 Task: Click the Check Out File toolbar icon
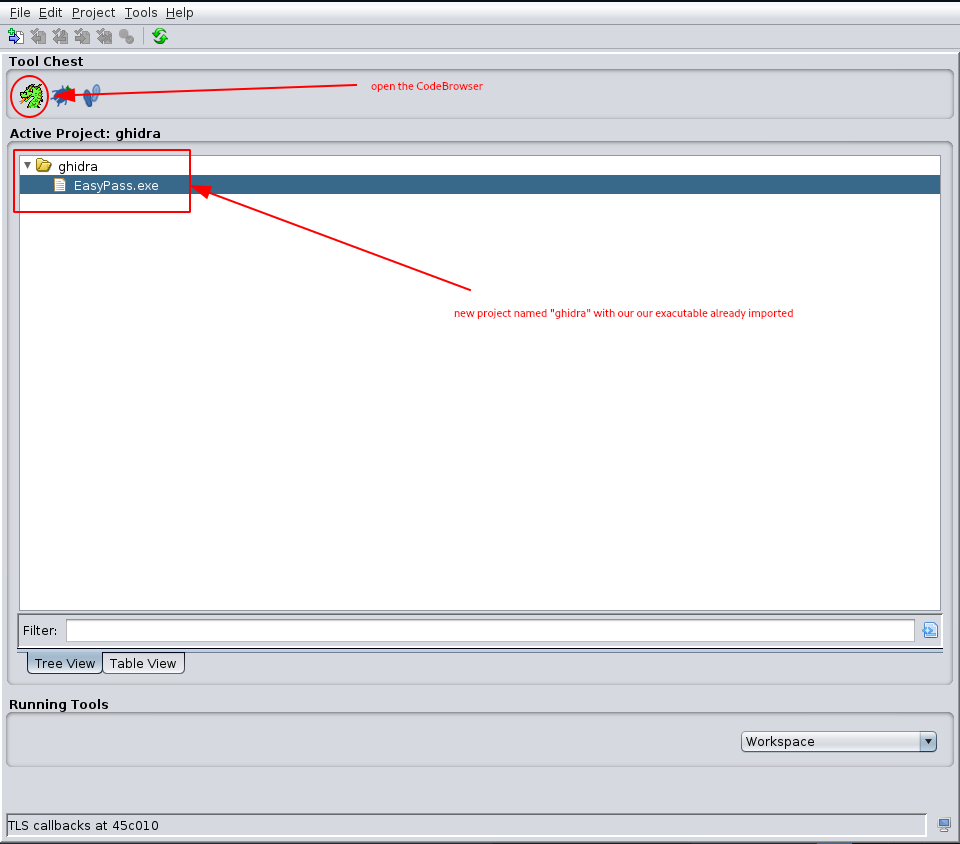(x=38, y=37)
